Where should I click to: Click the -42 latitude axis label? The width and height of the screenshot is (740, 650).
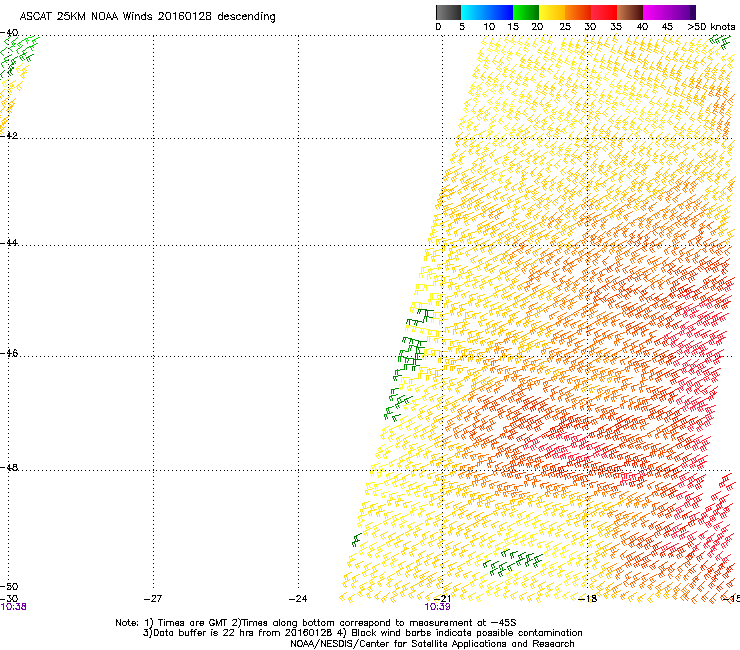(x=9, y=135)
